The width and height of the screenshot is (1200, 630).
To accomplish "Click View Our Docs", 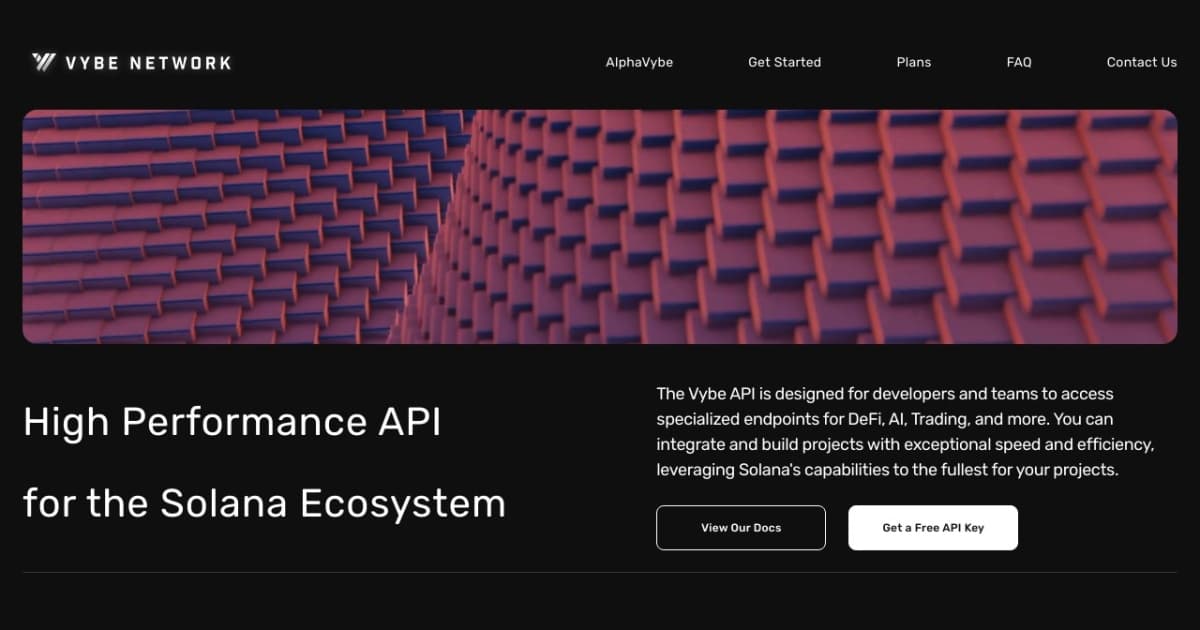I will coord(740,527).
